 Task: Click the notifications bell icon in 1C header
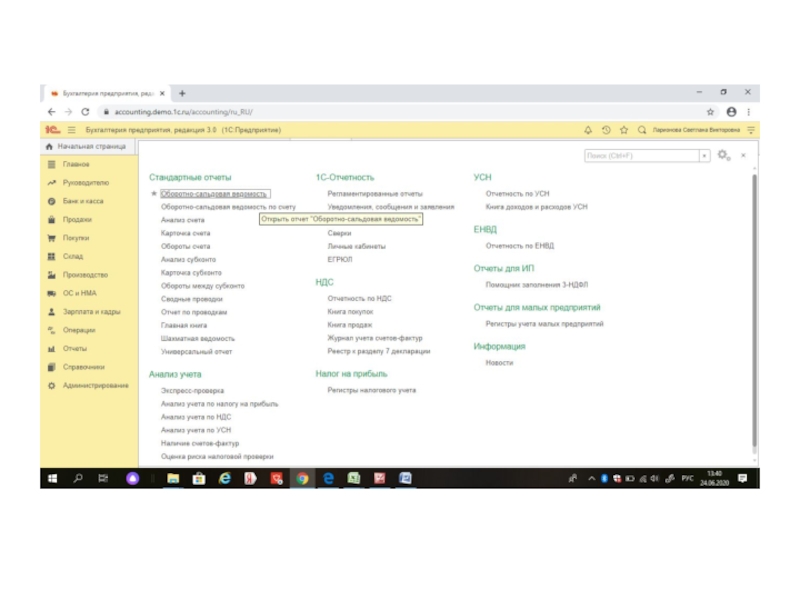pyautogui.click(x=588, y=130)
